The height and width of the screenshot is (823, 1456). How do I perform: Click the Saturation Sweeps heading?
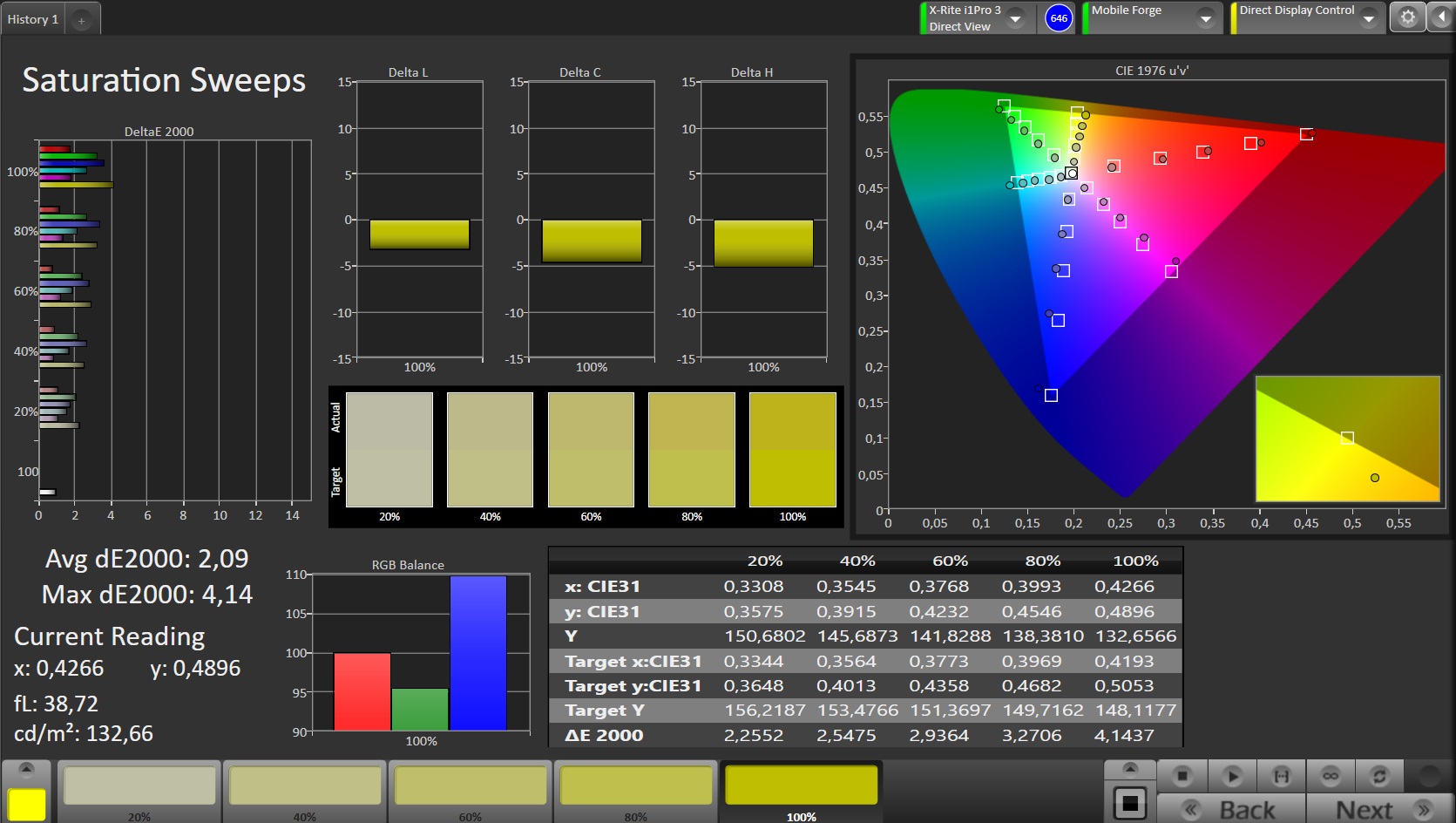click(164, 80)
